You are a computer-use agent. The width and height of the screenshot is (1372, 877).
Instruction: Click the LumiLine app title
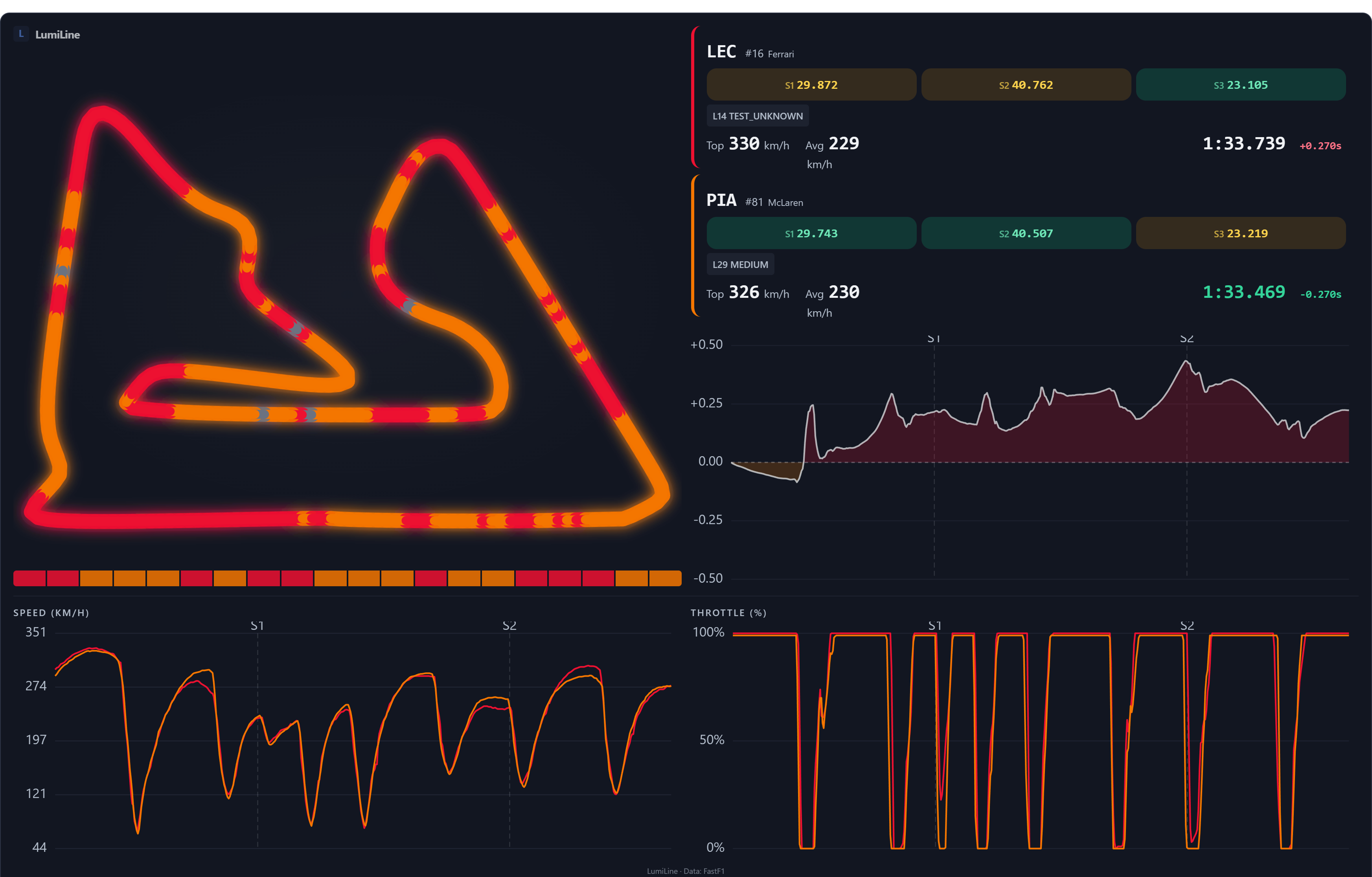pyautogui.click(x=57, y=35)
